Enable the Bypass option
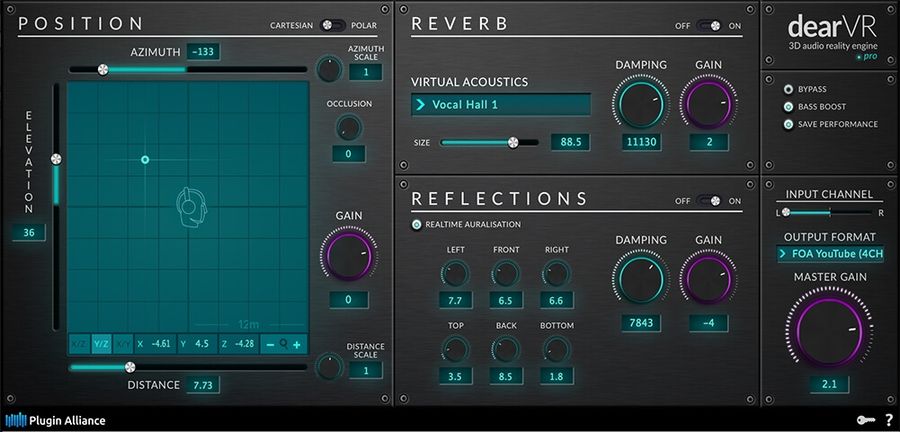900x432 pixels. coord(789,89)
